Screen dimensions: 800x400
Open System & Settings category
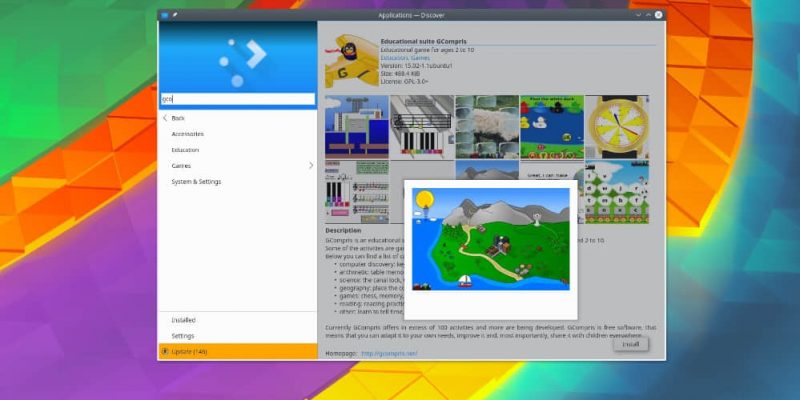point(238,182)
